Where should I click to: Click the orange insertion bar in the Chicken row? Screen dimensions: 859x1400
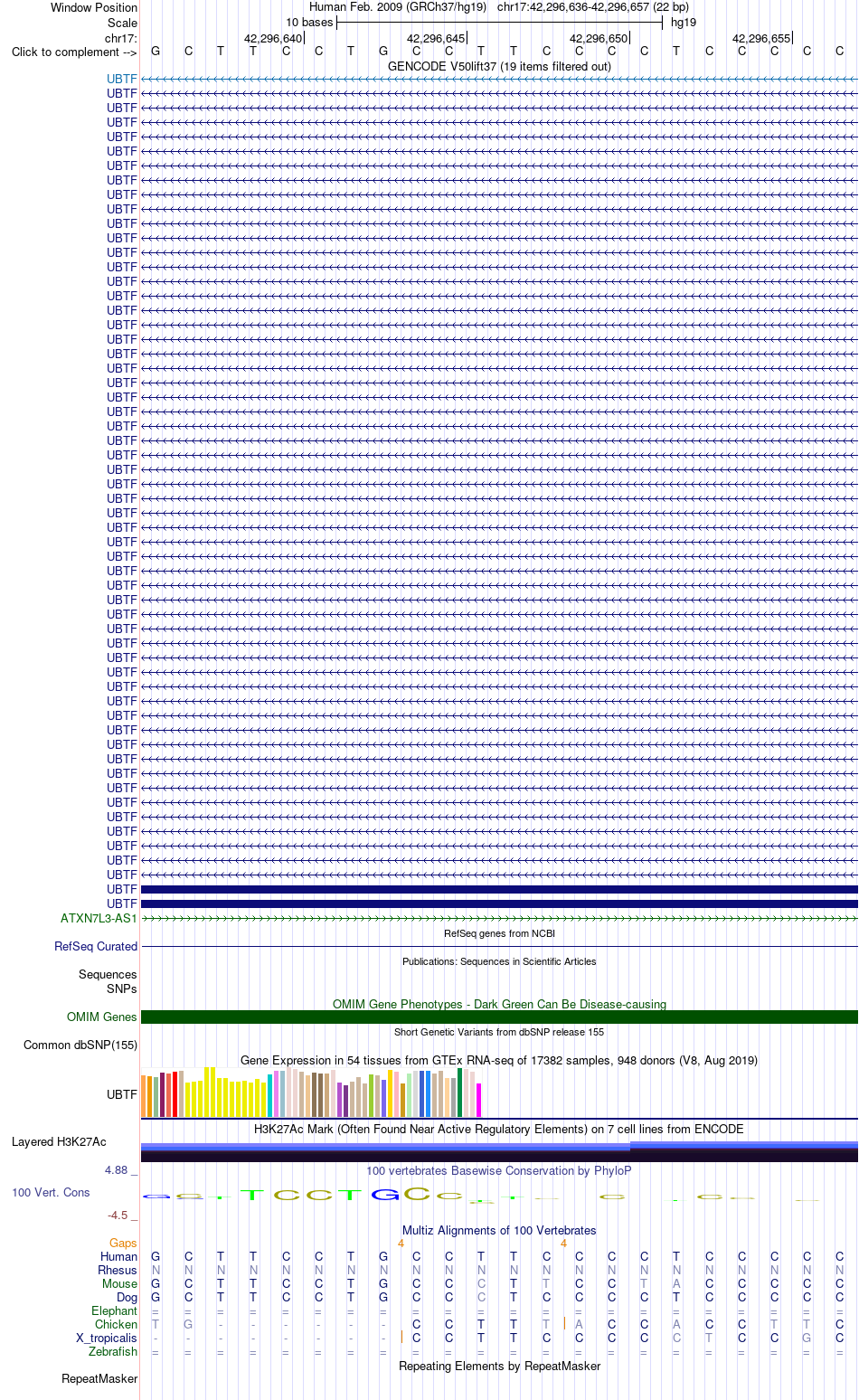click(x=564, y=1323)
